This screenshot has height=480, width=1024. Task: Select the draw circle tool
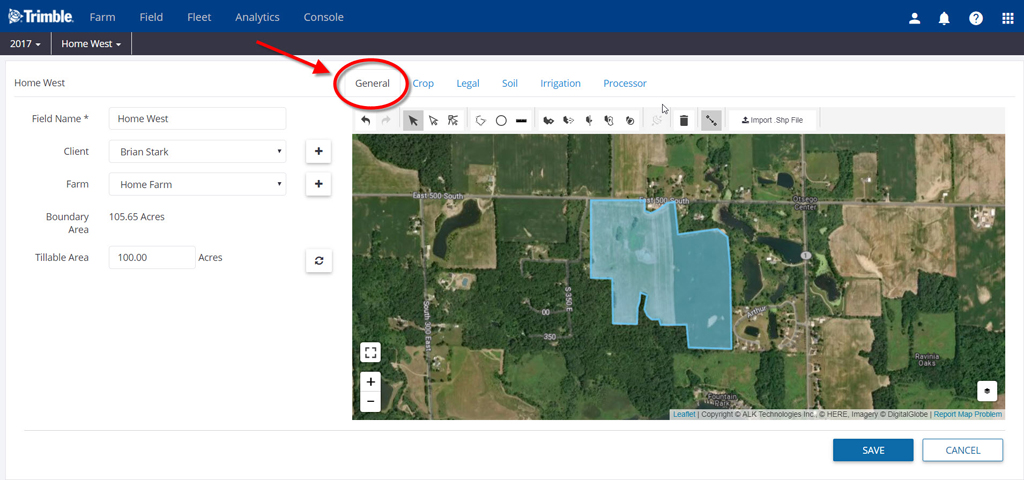[x=501, y=120]
